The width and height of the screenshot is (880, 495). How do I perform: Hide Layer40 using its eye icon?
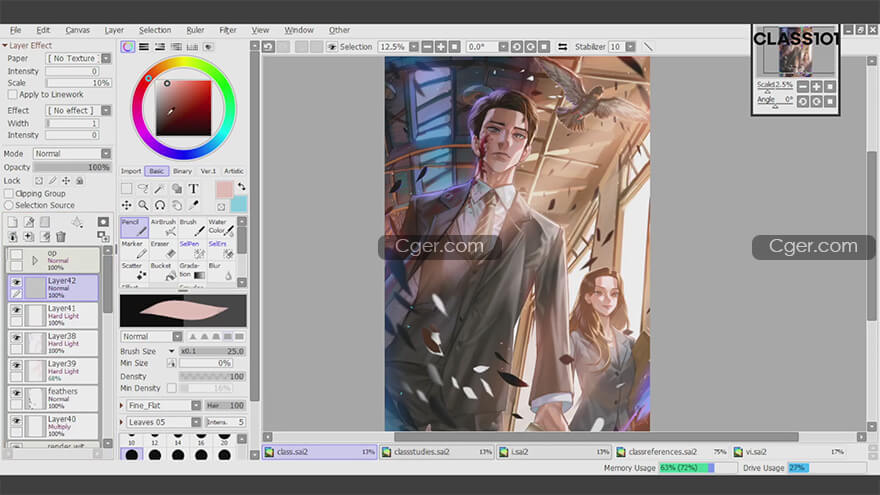16,421
